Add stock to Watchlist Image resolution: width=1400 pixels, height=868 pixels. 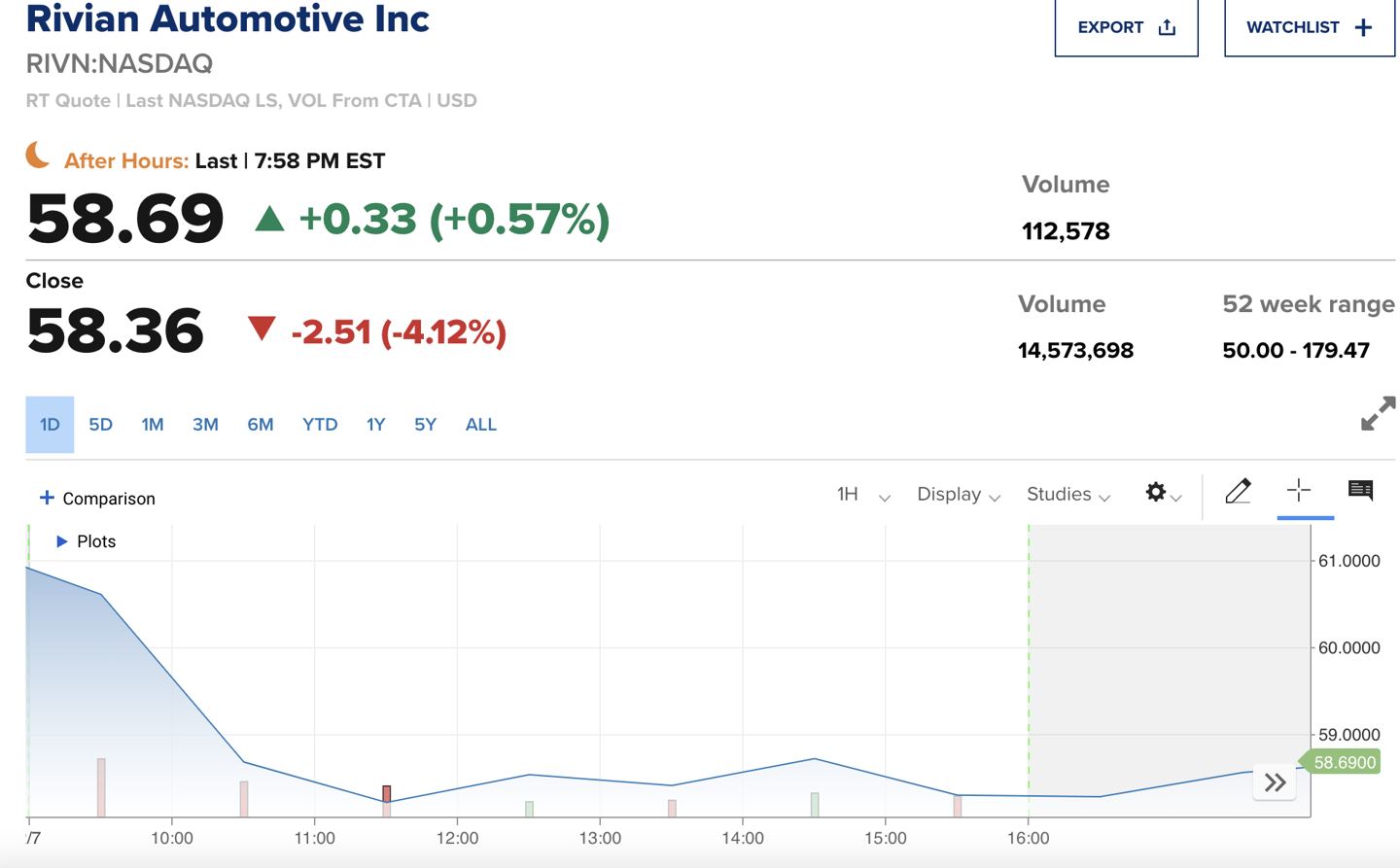[x=1309, y=27]
